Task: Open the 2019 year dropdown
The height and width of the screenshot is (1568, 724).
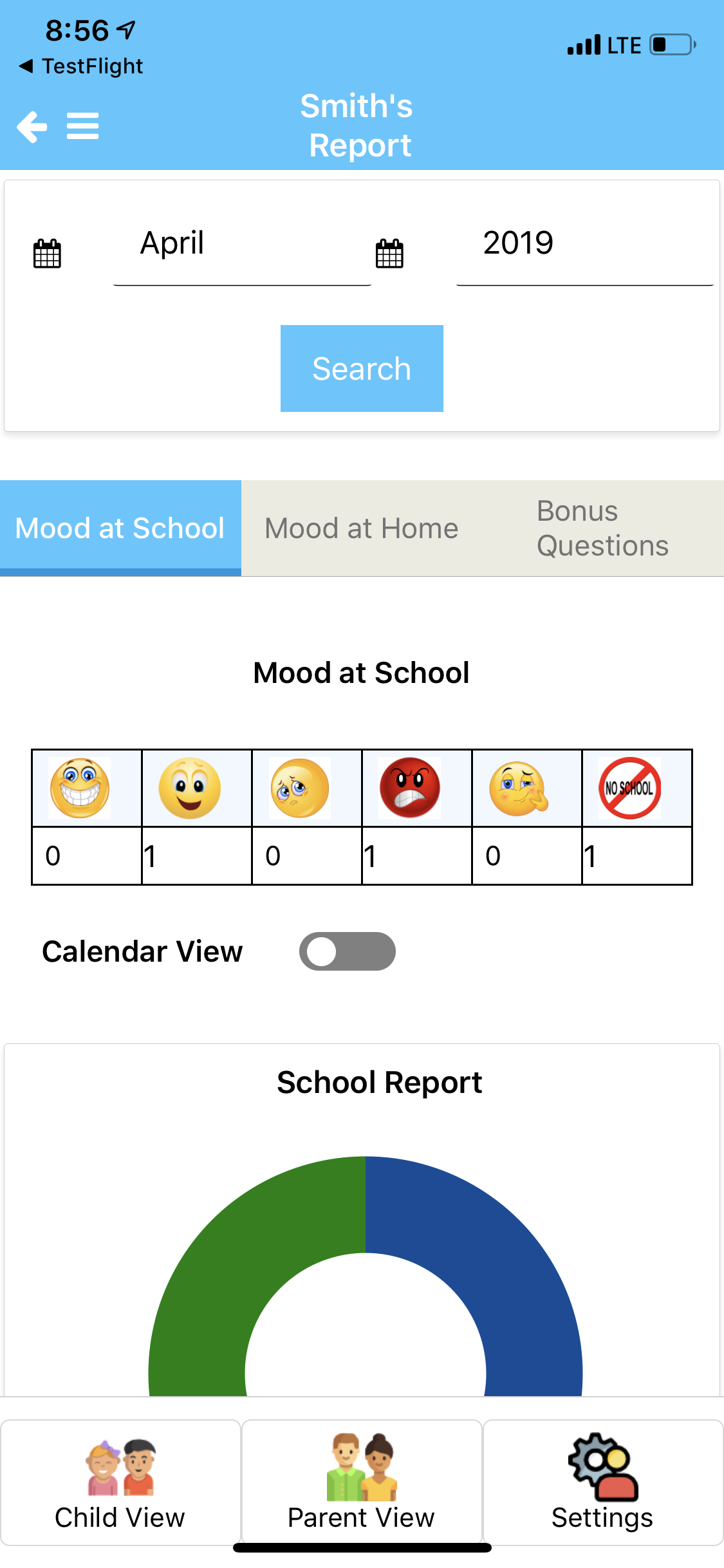Action: point(584,245)
